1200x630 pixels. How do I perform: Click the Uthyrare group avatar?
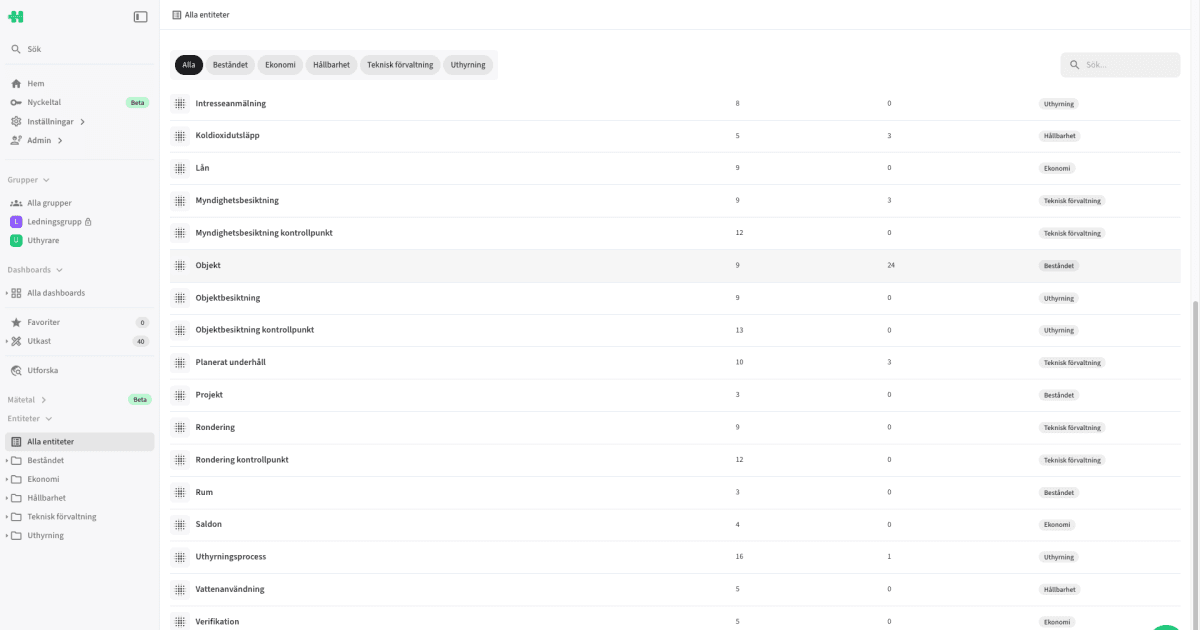[x=15, y=240]
